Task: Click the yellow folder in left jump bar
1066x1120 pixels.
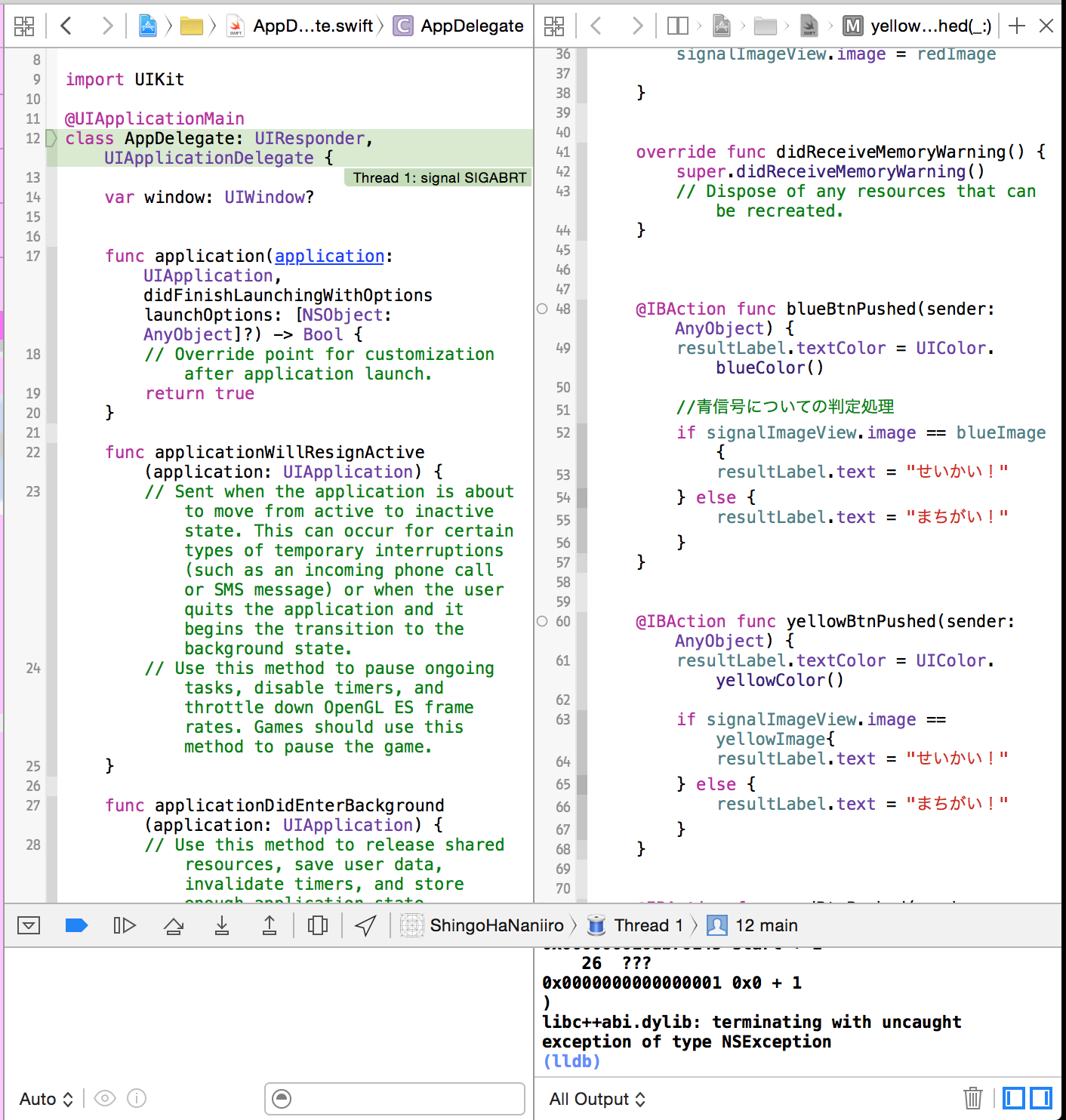Action: click(x=191, y=26)
